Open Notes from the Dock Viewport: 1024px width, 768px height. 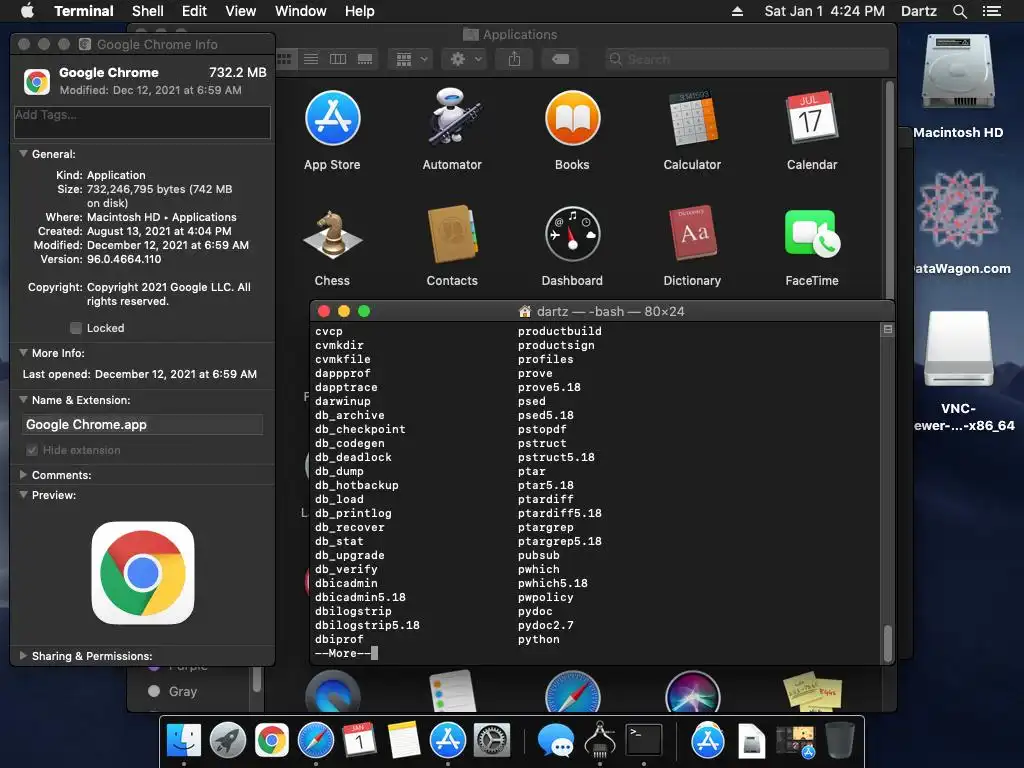[404, 741]
